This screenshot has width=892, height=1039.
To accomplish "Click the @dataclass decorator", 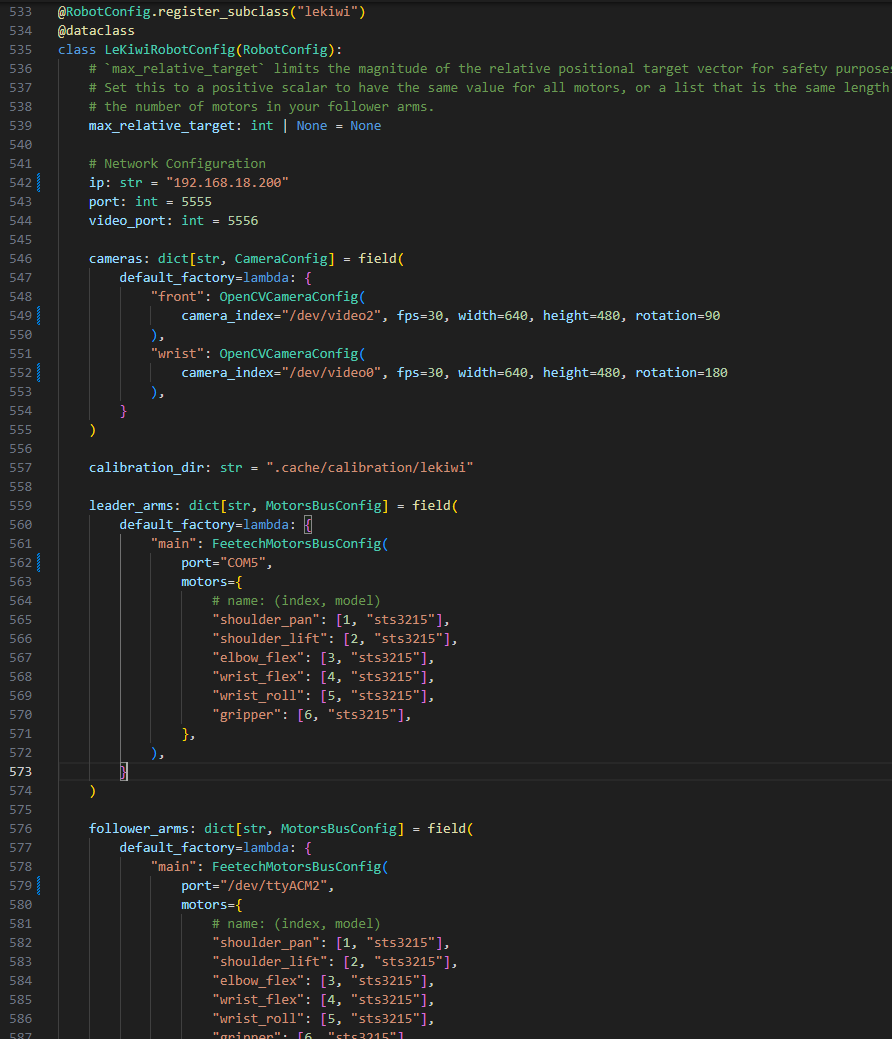I will [96, 30].
